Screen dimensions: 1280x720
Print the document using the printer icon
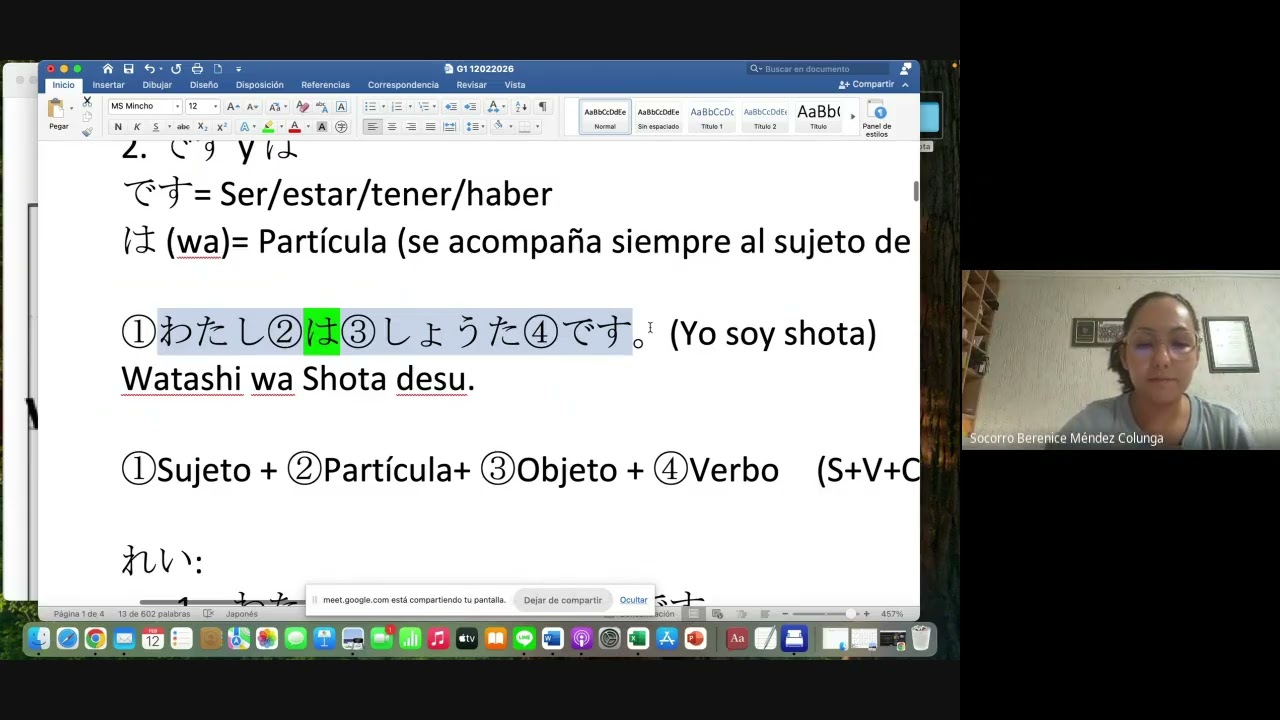pos(197,69)
